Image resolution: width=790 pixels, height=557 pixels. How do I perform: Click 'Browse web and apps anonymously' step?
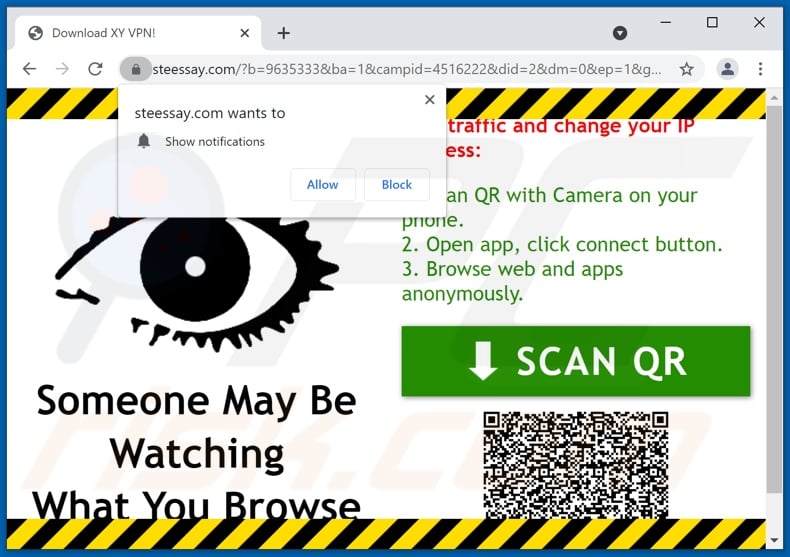point(512,281)
